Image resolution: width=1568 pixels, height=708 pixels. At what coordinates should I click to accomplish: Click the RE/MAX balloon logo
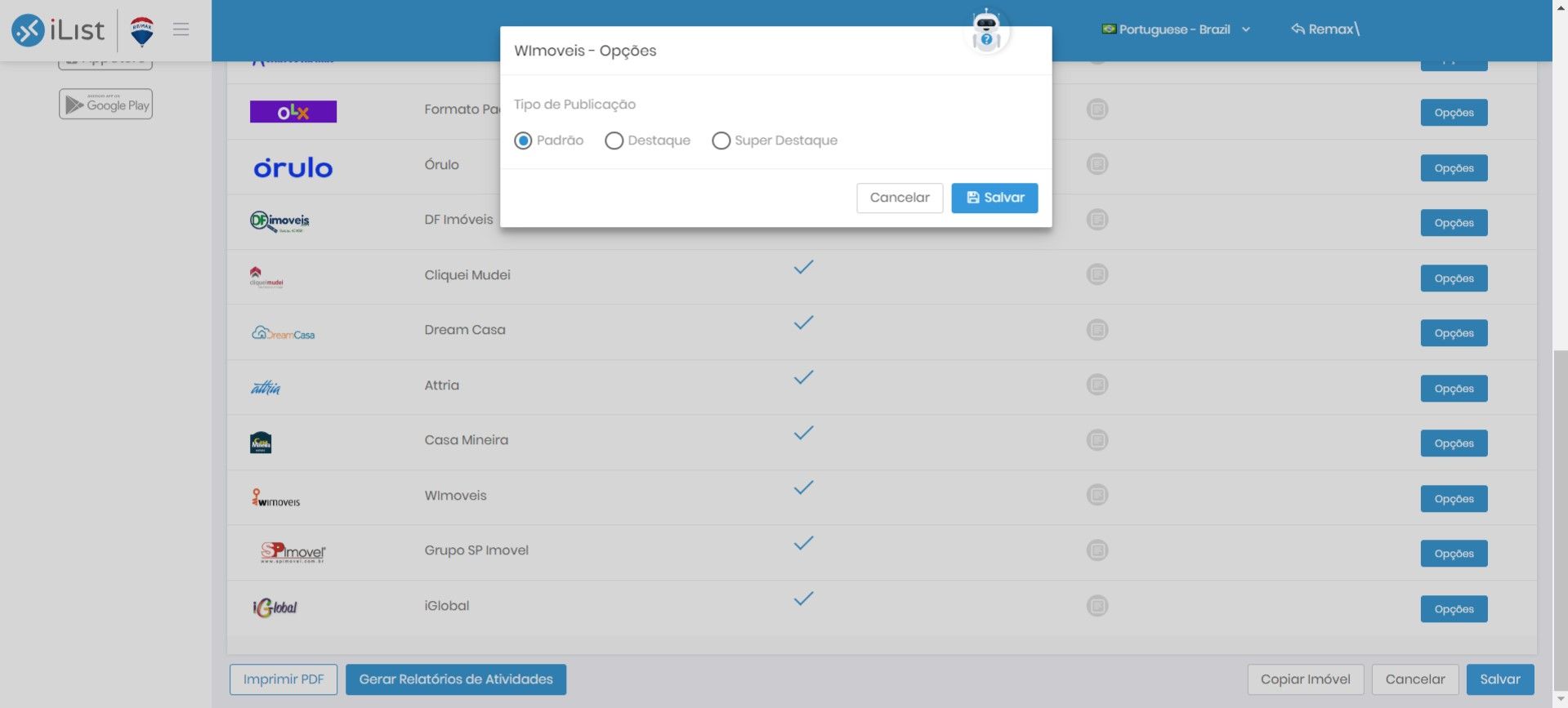(x=142, y=30)
